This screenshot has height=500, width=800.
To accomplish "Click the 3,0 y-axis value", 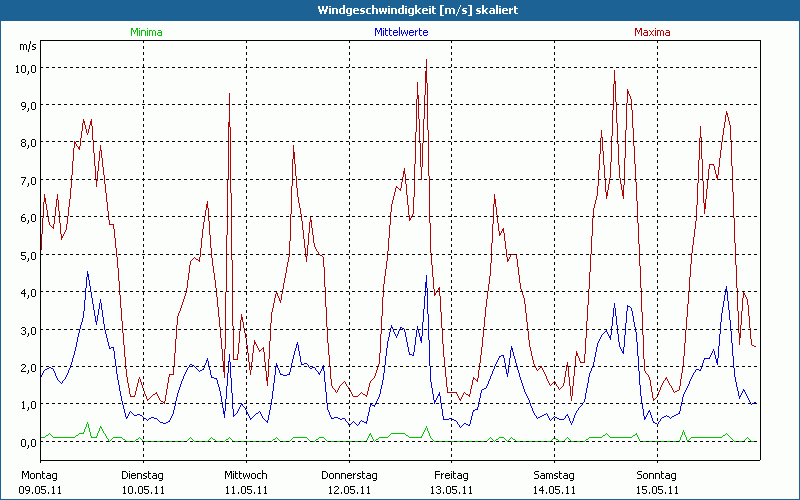I will tap(29, 330).
